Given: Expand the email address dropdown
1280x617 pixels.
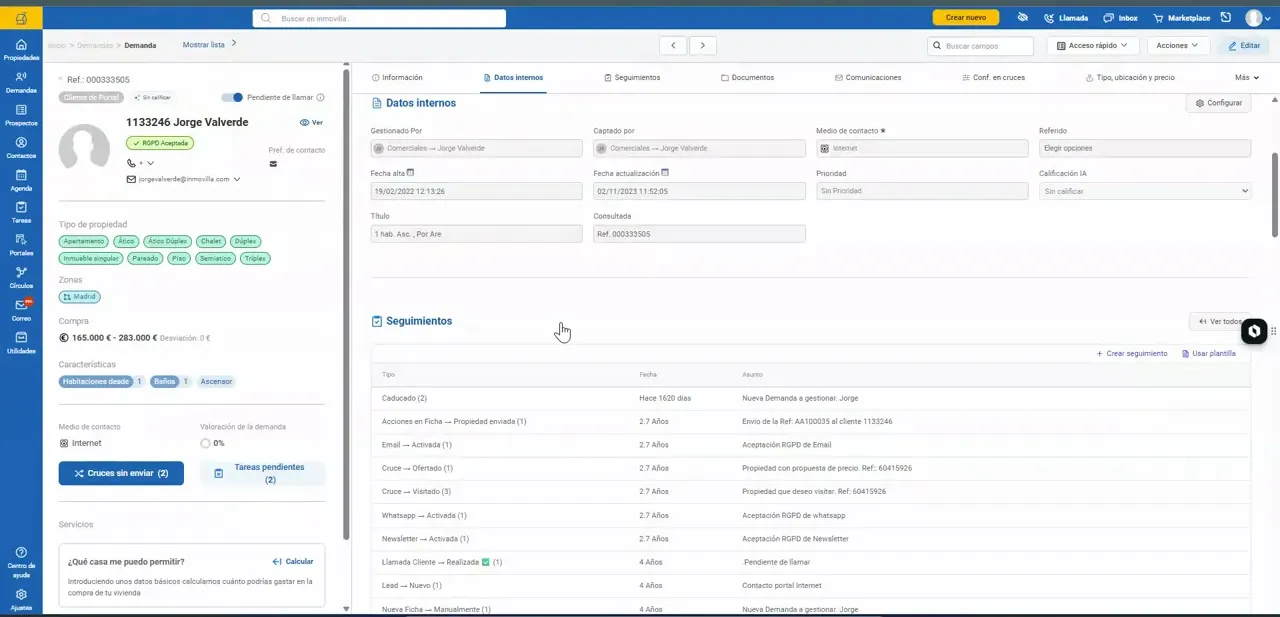Looking at the screenshot, I should pyautogui.click(x=237, y=179).
